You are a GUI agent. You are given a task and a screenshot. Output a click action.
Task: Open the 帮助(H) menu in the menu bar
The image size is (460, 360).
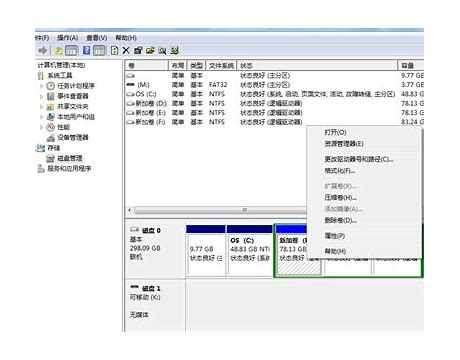[x=126, y=38]
